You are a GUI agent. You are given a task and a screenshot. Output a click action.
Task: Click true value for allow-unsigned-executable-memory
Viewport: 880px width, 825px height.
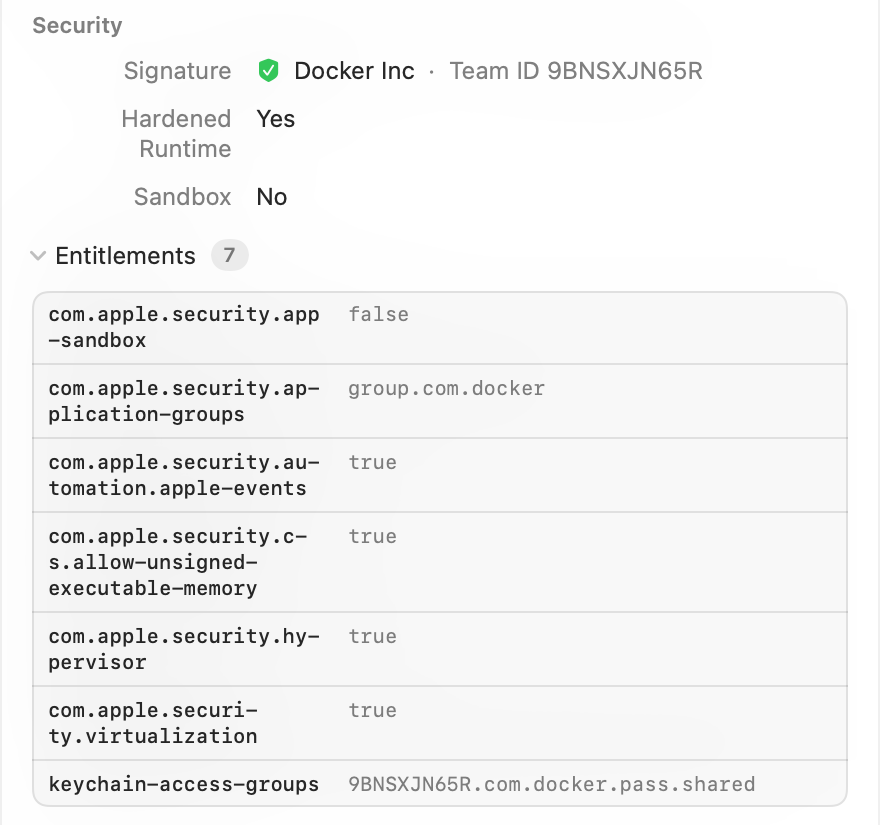pos(372,537)
